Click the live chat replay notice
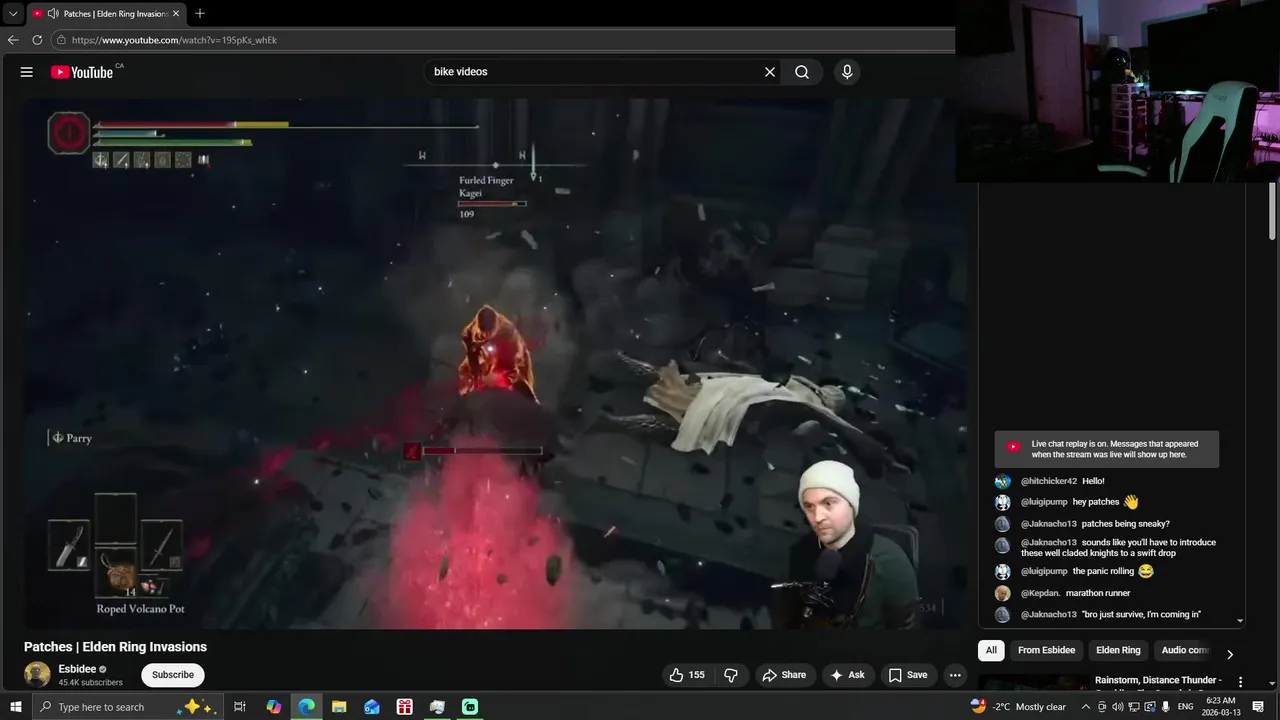Screen dimensions: 1280x720 [1106, 449]
